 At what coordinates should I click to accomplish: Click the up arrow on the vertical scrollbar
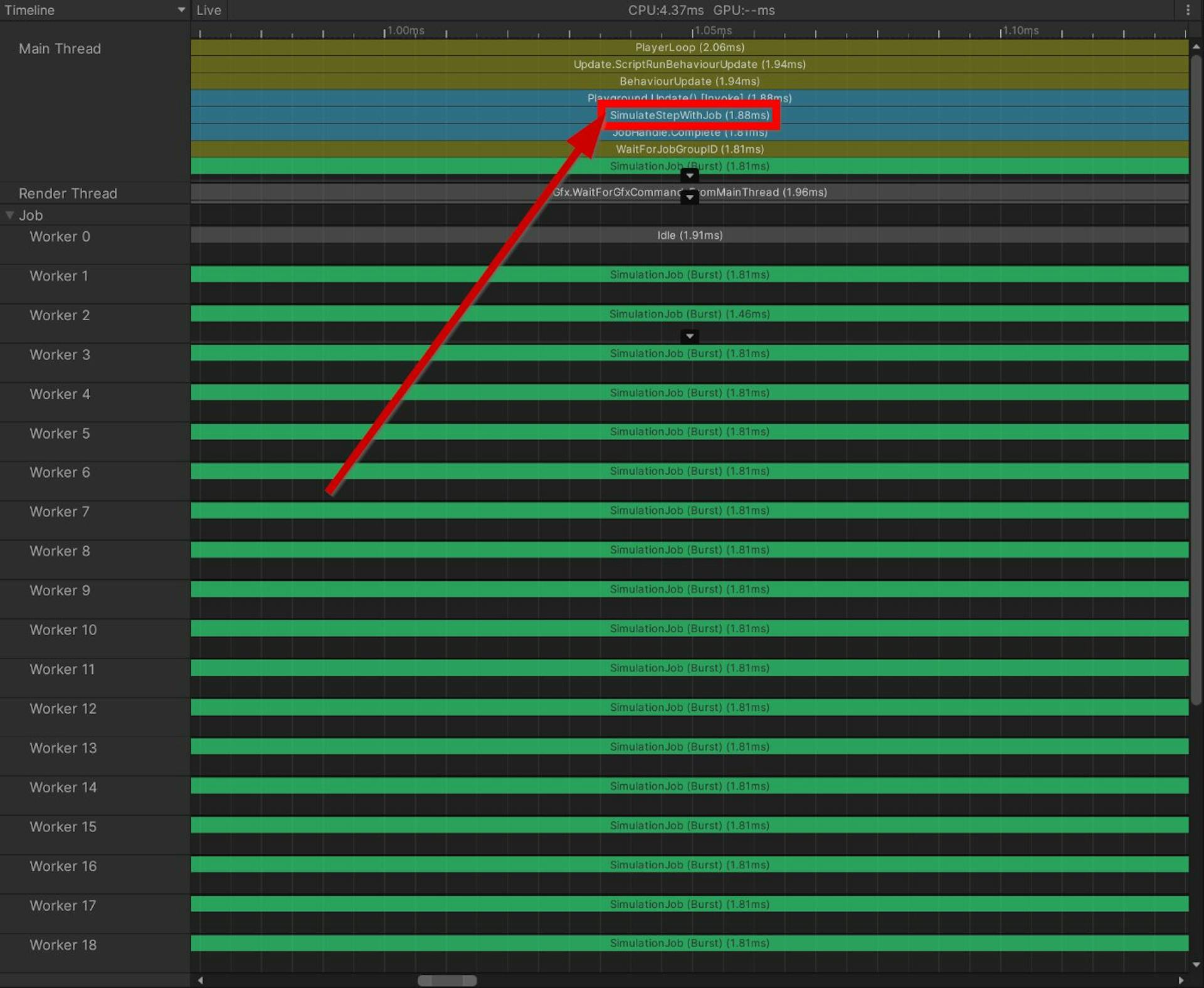(1196, 45)
